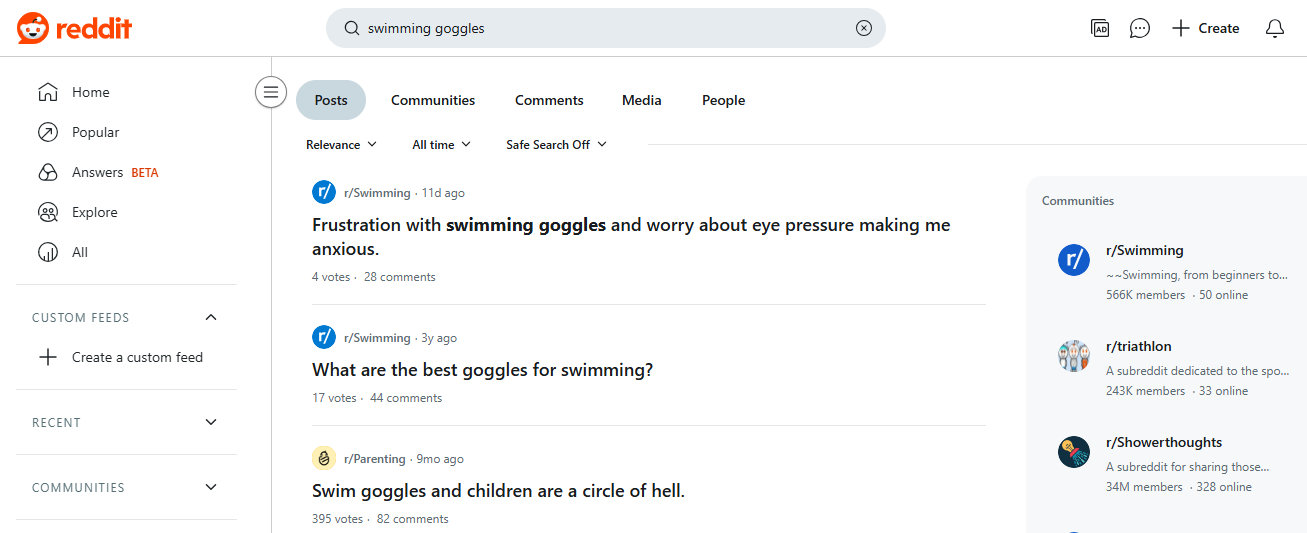Viewport: 1307px width, 533px height.
Task: Open the All time filter dropdown
Action: click(441, 145)
